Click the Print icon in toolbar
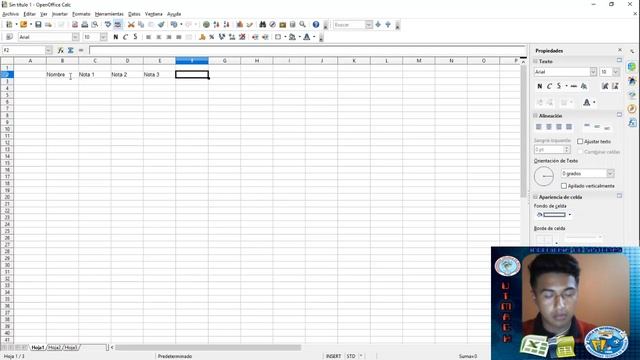Viewport: 640px width, 360px height. (x=84, y=24)
